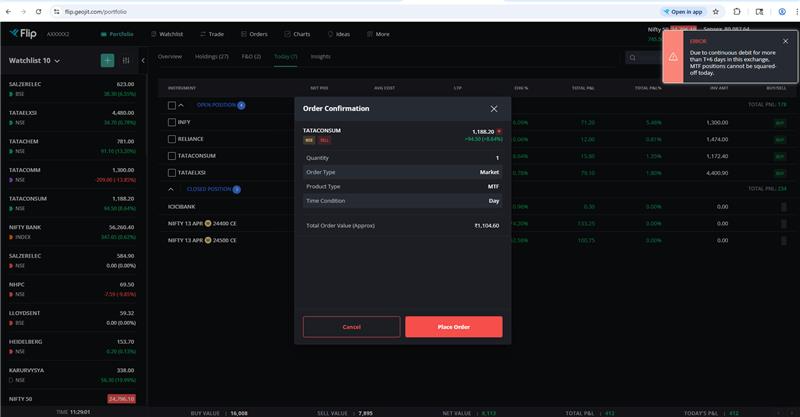Click the action icon in the NIFTY 24400 CE row
The image size is (800, 417).
784,224
